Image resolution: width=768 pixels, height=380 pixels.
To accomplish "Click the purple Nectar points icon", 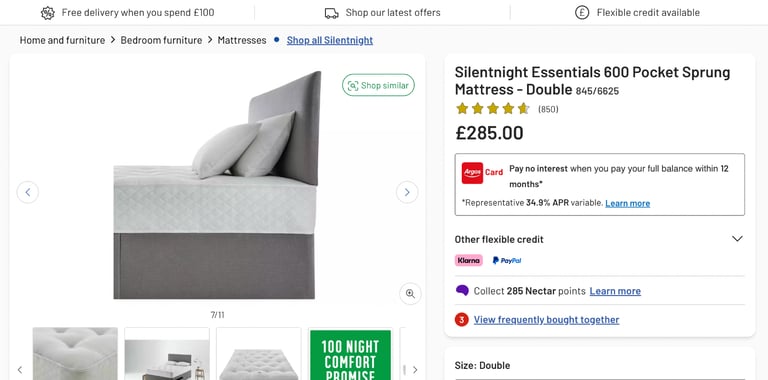I will pos(462,291).
